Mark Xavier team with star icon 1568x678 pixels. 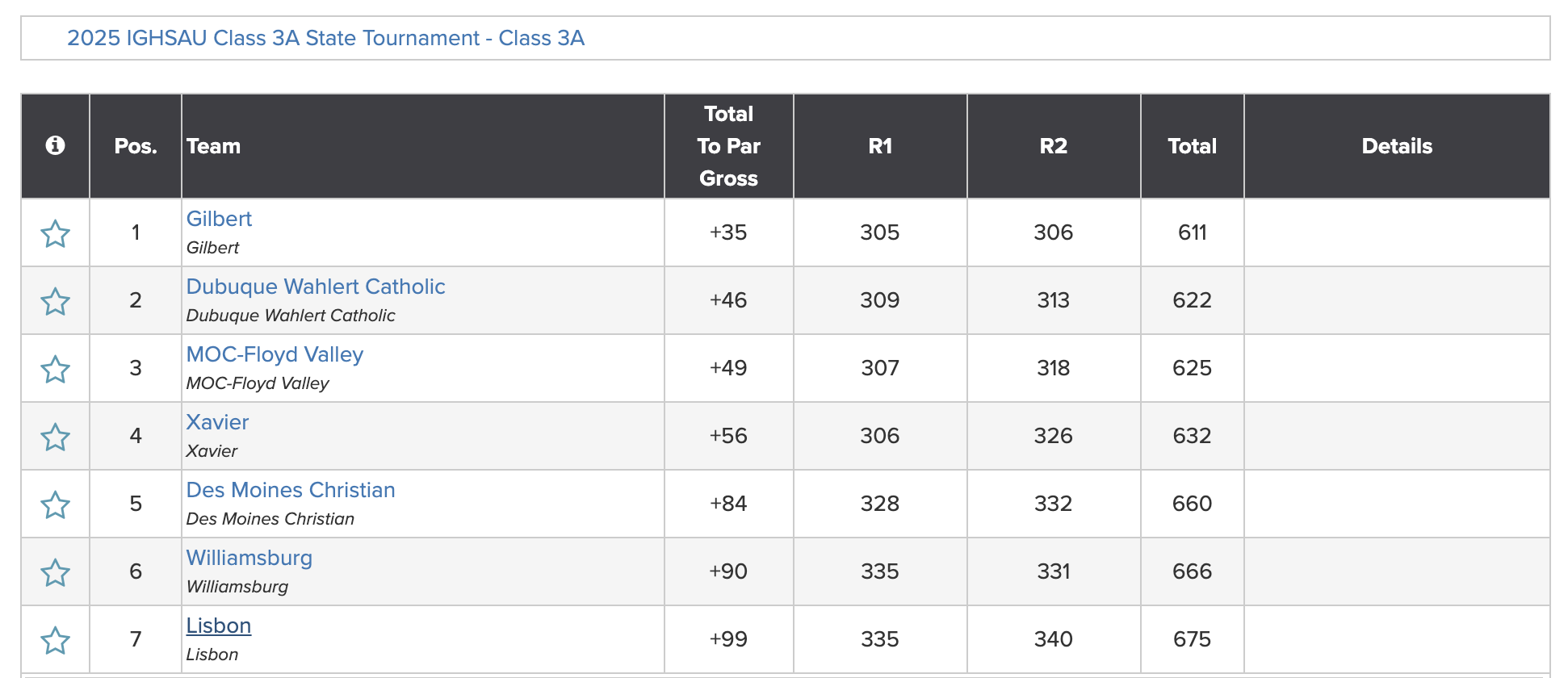click(x=55, y=437)
